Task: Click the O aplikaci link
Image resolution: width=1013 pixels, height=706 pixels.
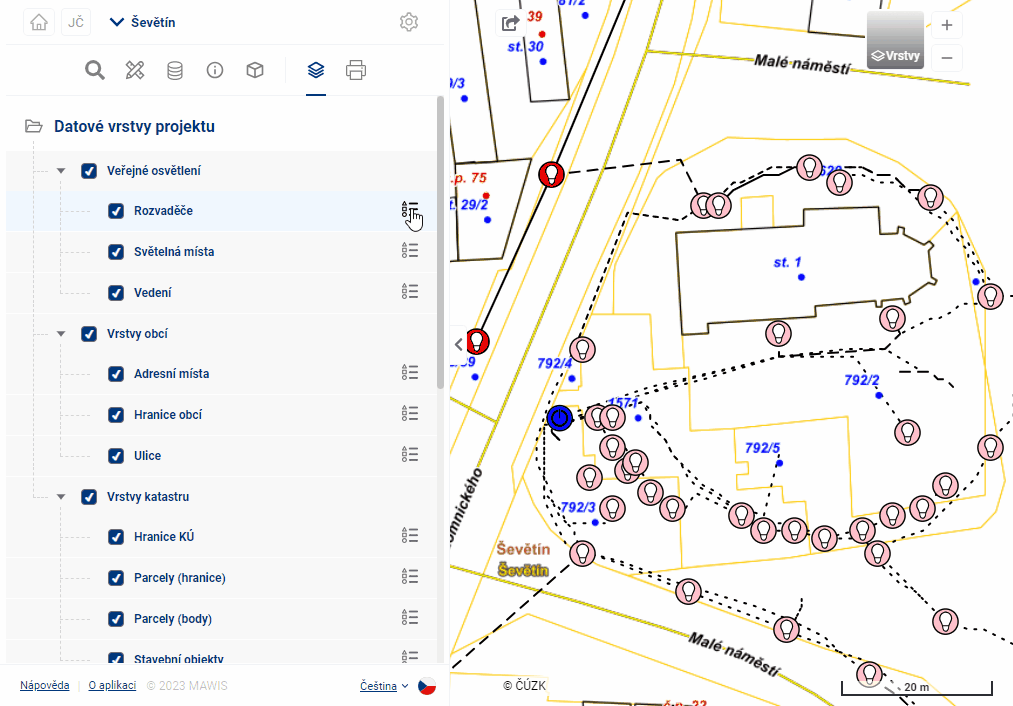Action: pyautogui.click(x=112, y=686)
